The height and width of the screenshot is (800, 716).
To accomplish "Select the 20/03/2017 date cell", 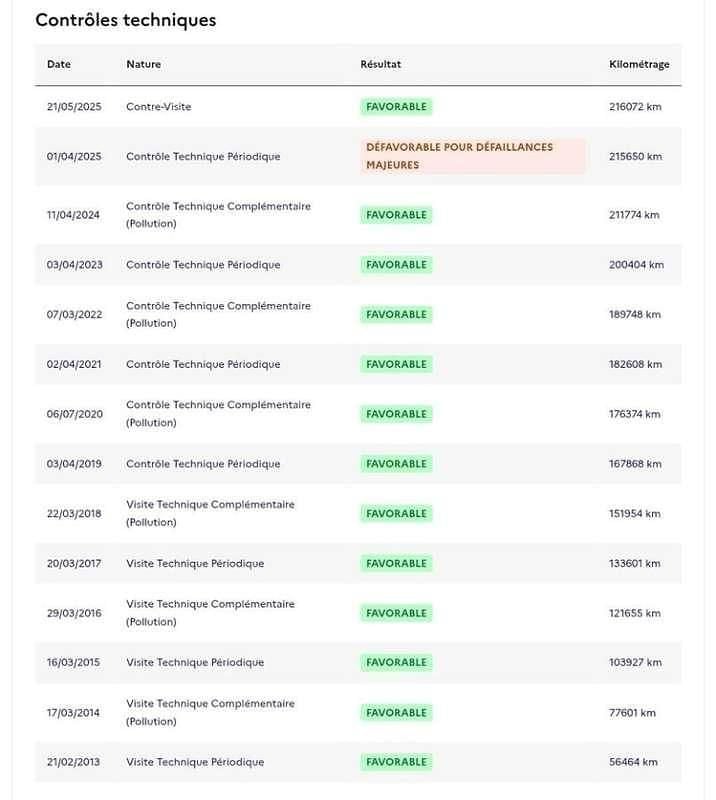I will click(74, 564).
